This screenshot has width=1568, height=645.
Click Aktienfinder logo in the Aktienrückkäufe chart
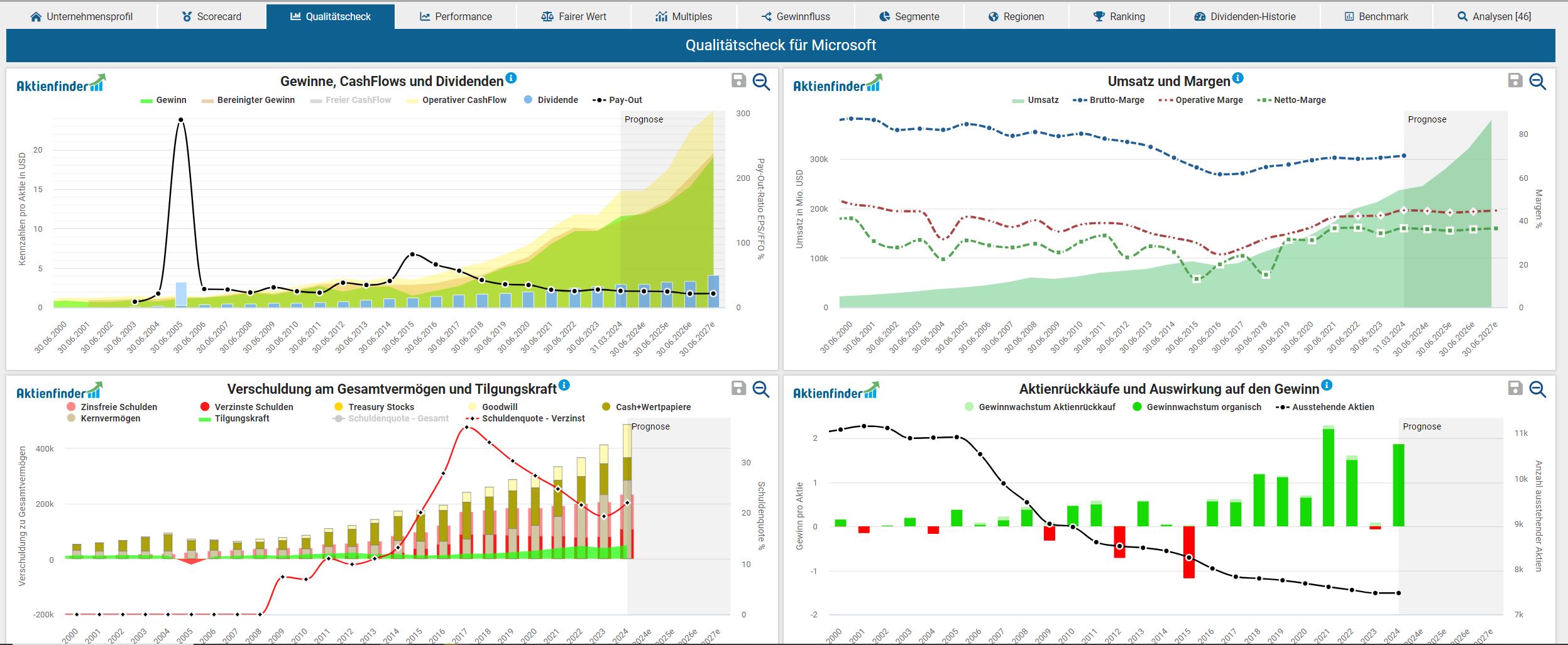(836, 391)
